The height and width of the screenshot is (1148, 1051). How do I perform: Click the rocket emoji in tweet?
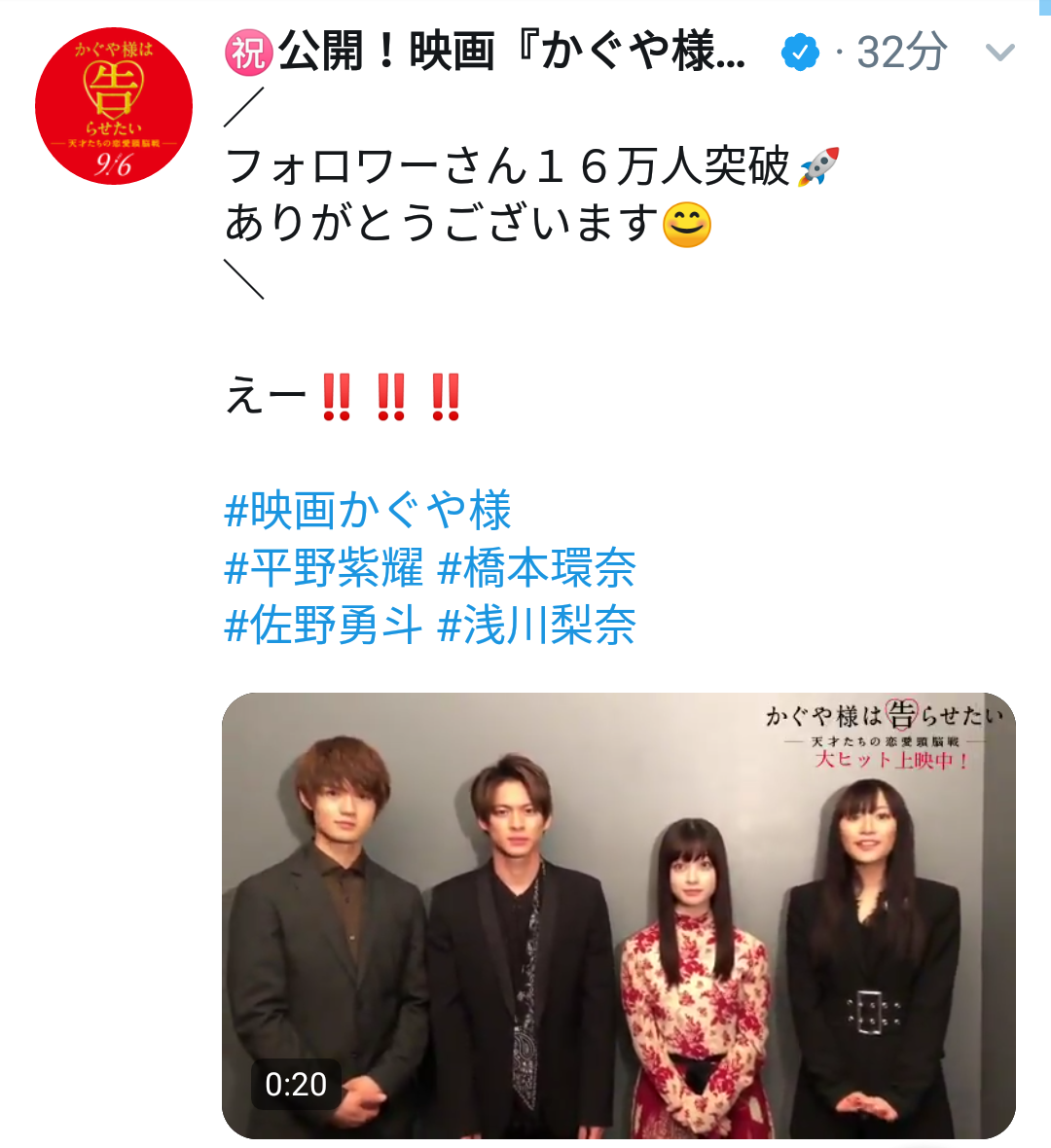[817, 166]
